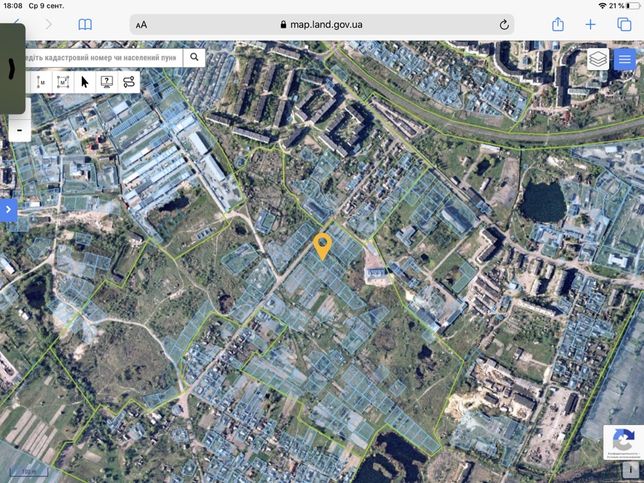This screenshot has width=644, height=483.
Task: Click the reCAPTCHA badge
Action: (x=623, y=442)
